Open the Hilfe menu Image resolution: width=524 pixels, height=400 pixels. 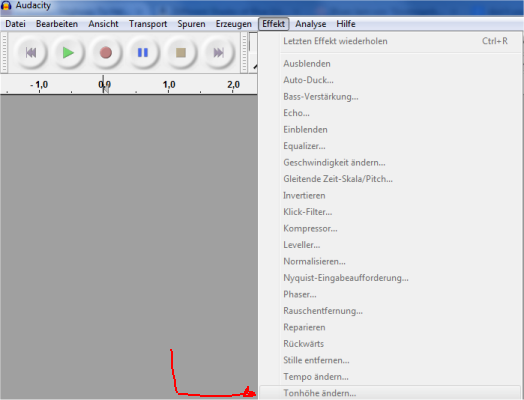[x=346, y=24]
